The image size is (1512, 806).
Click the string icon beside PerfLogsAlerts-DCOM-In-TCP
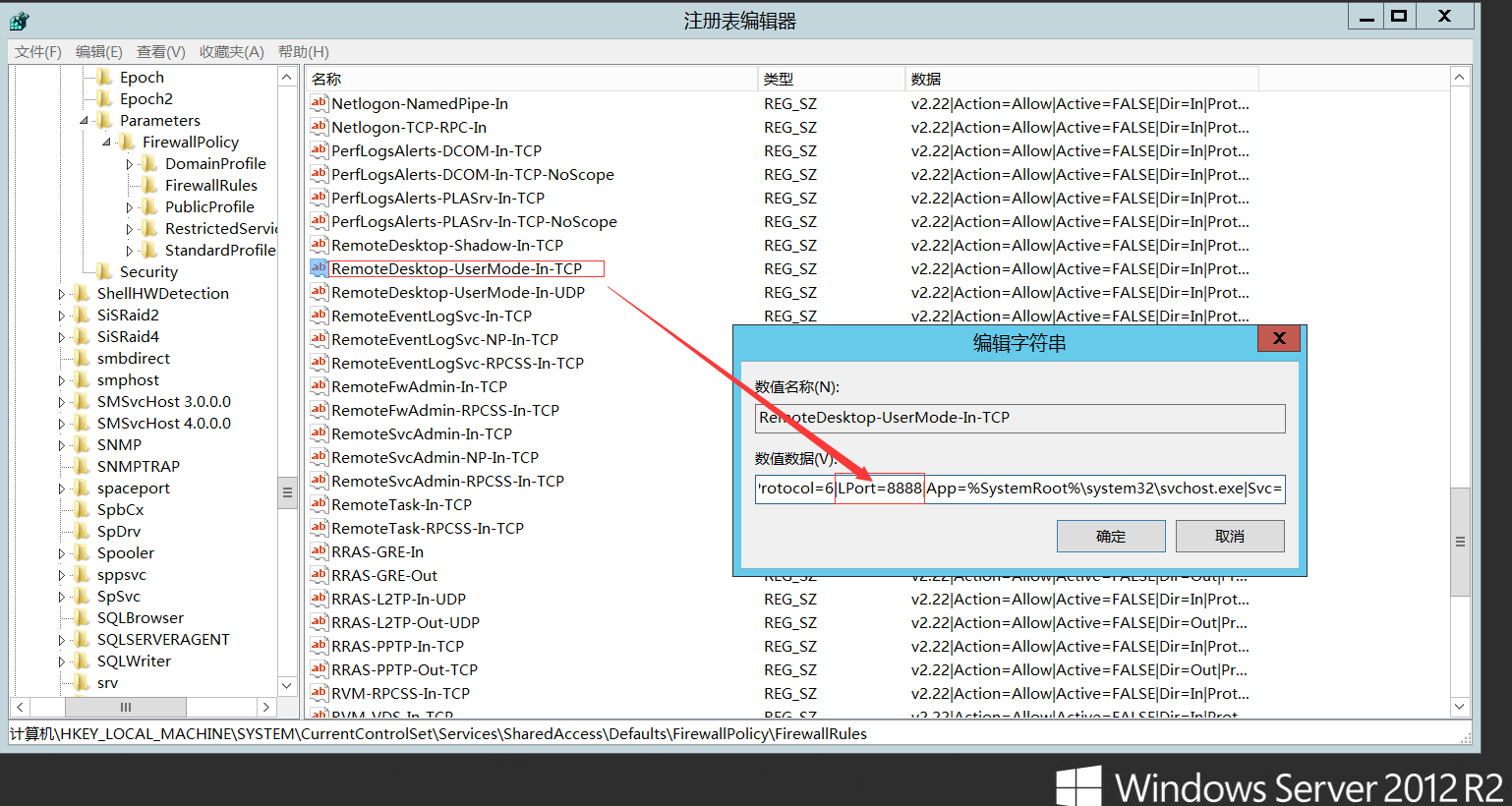(319, 150)
